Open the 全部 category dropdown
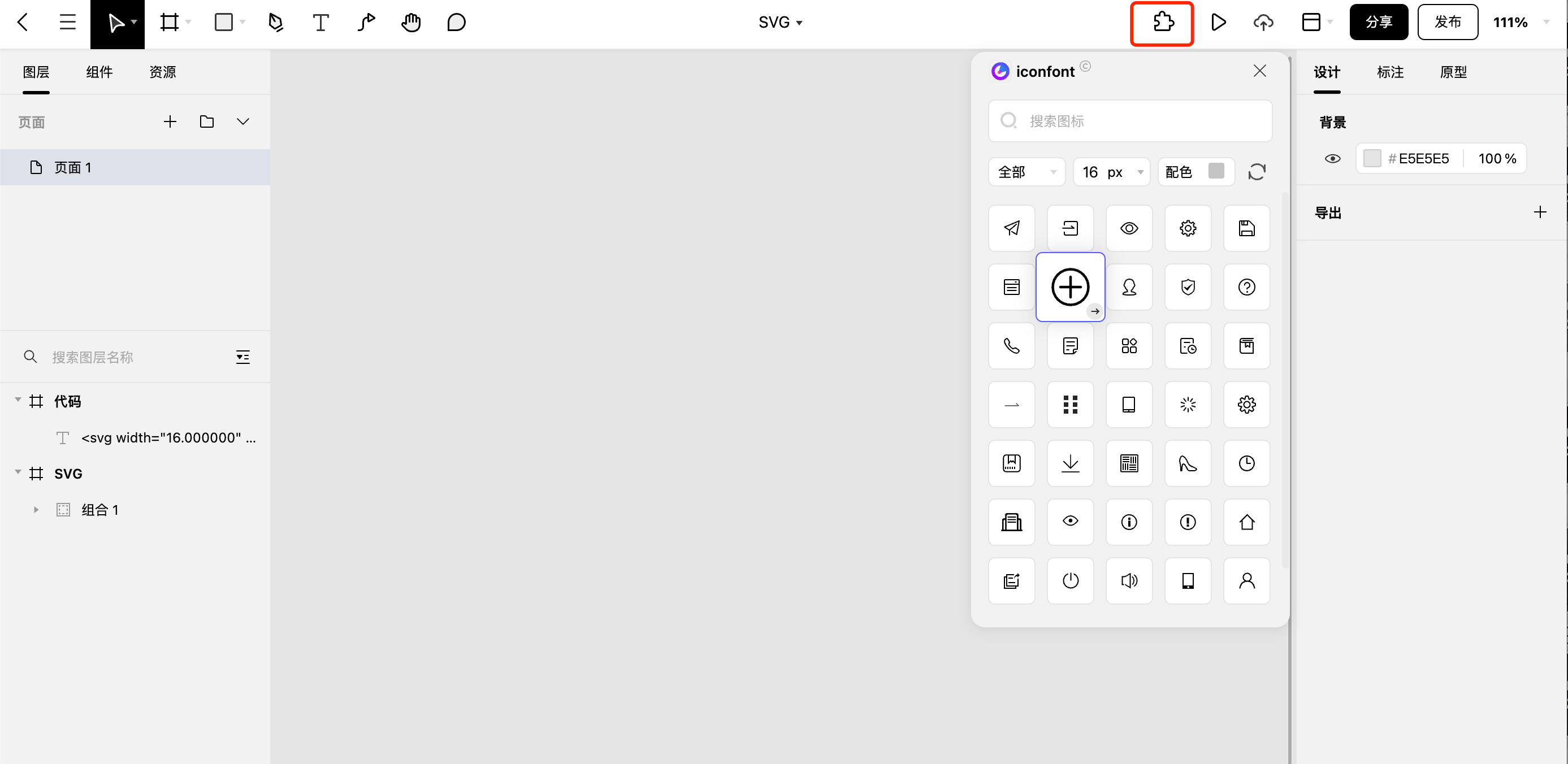This screenshot has width=1568, height=764. point(1026,172)
